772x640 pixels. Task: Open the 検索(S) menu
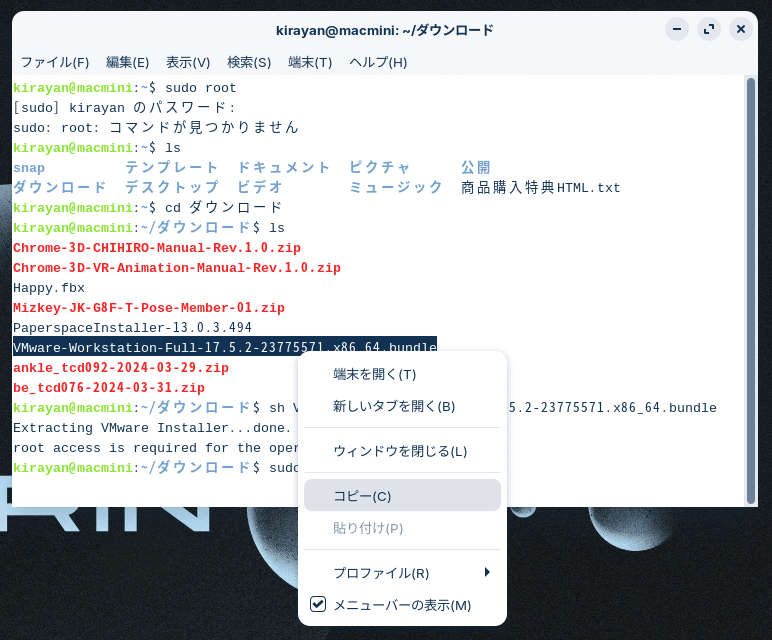click(x=249, y=63)
